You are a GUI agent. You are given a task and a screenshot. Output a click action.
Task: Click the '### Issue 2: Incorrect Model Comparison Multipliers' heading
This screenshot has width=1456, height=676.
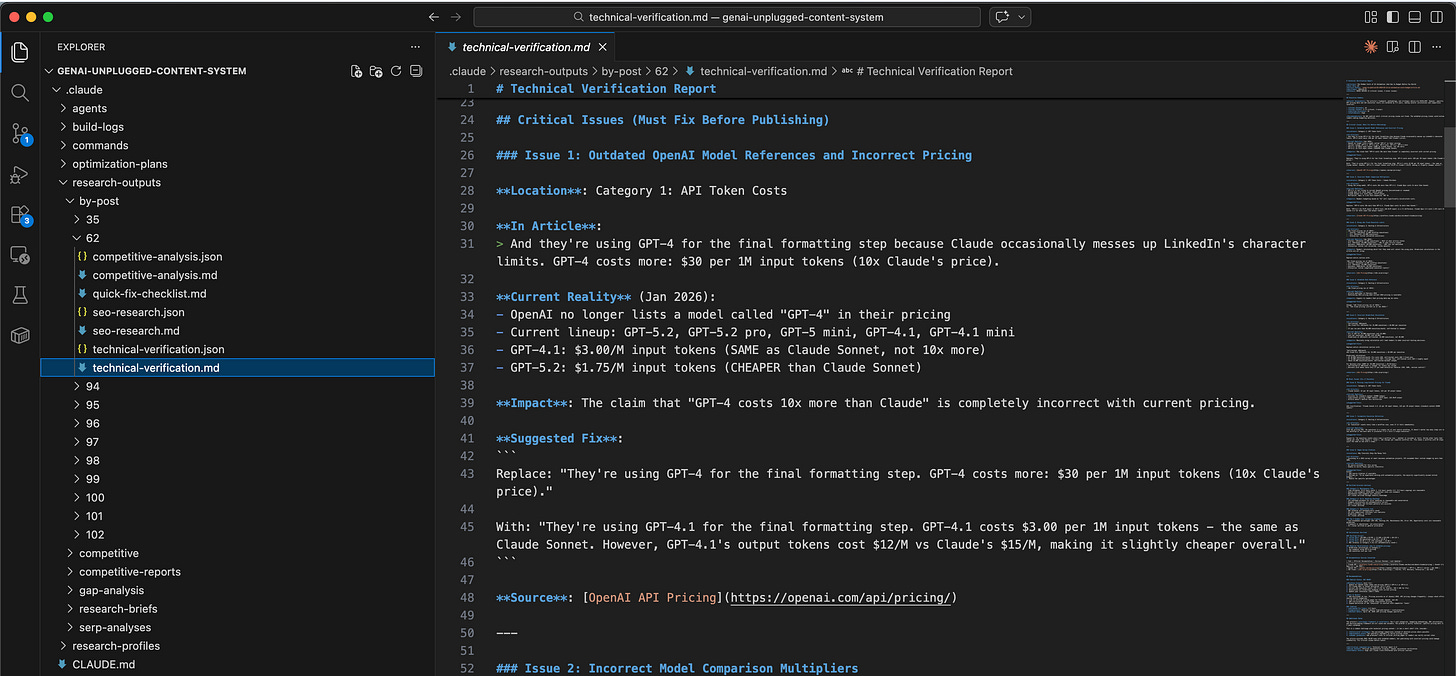tap(677, 668)
